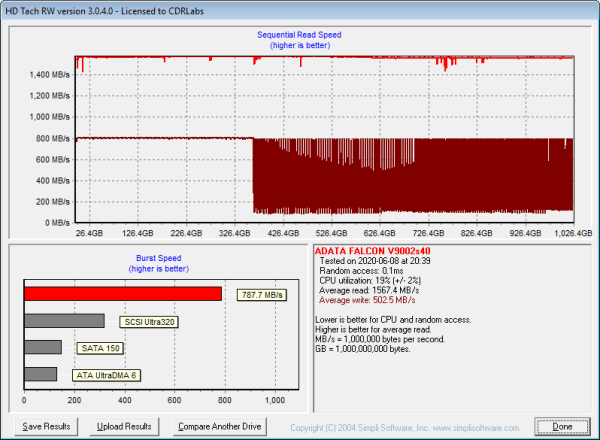Screen dimensions: 600x440
Task: Click the gray SCSI Ultra320 bar
Action: [x=64, y=321]
